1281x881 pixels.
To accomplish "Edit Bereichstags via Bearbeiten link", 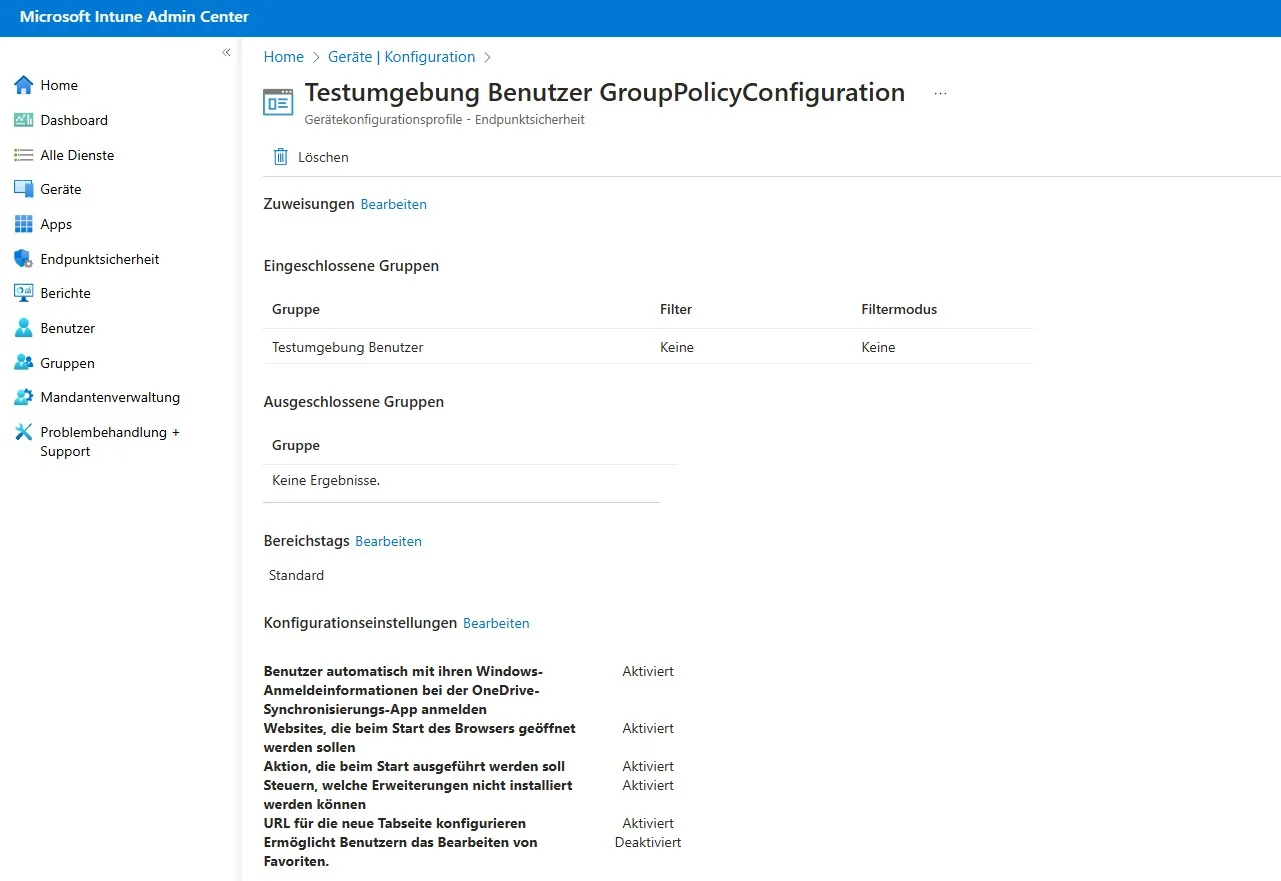I will tap(388, 541).
